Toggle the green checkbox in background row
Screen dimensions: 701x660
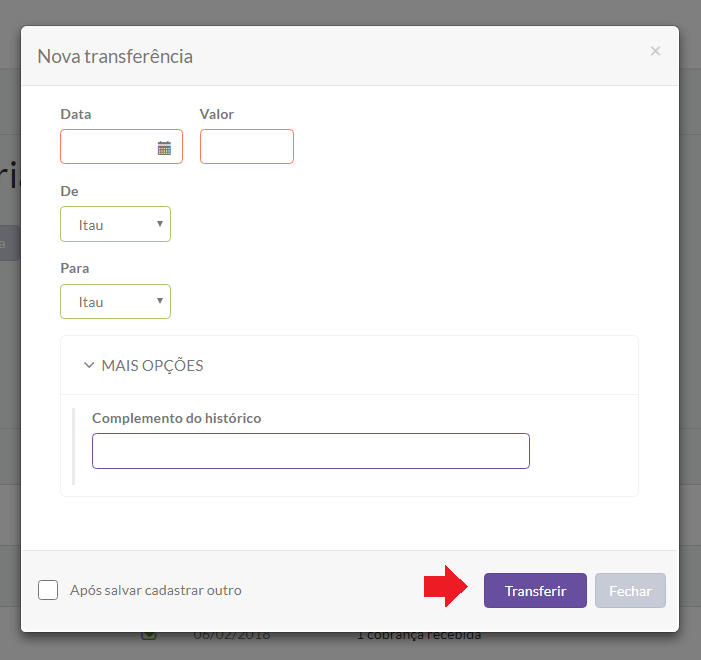149,635
